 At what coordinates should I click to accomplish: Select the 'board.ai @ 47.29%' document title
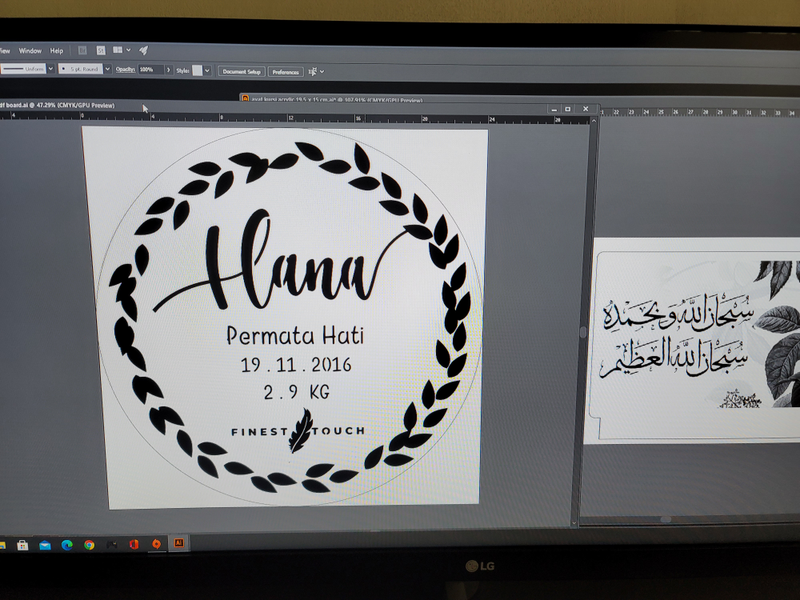pyautogui.click(x=57, y=105)
